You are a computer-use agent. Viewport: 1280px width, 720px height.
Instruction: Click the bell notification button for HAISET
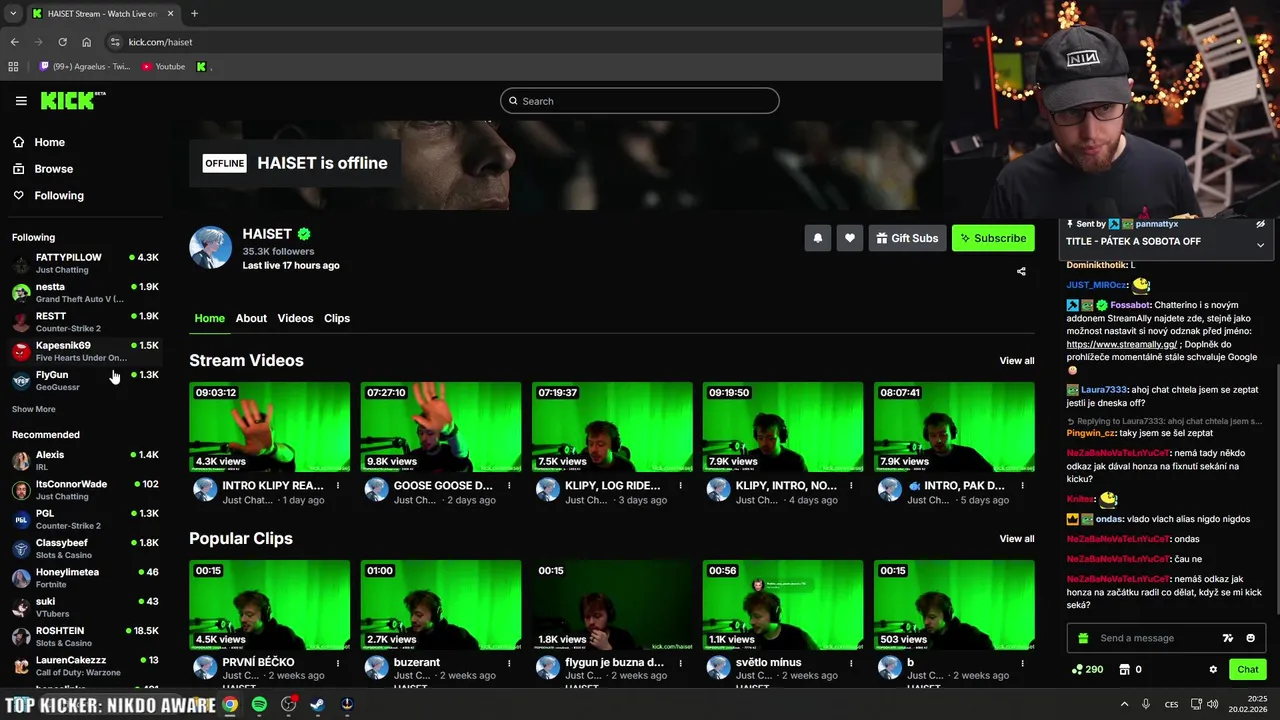pyautogui.click(x=818, y=238)
